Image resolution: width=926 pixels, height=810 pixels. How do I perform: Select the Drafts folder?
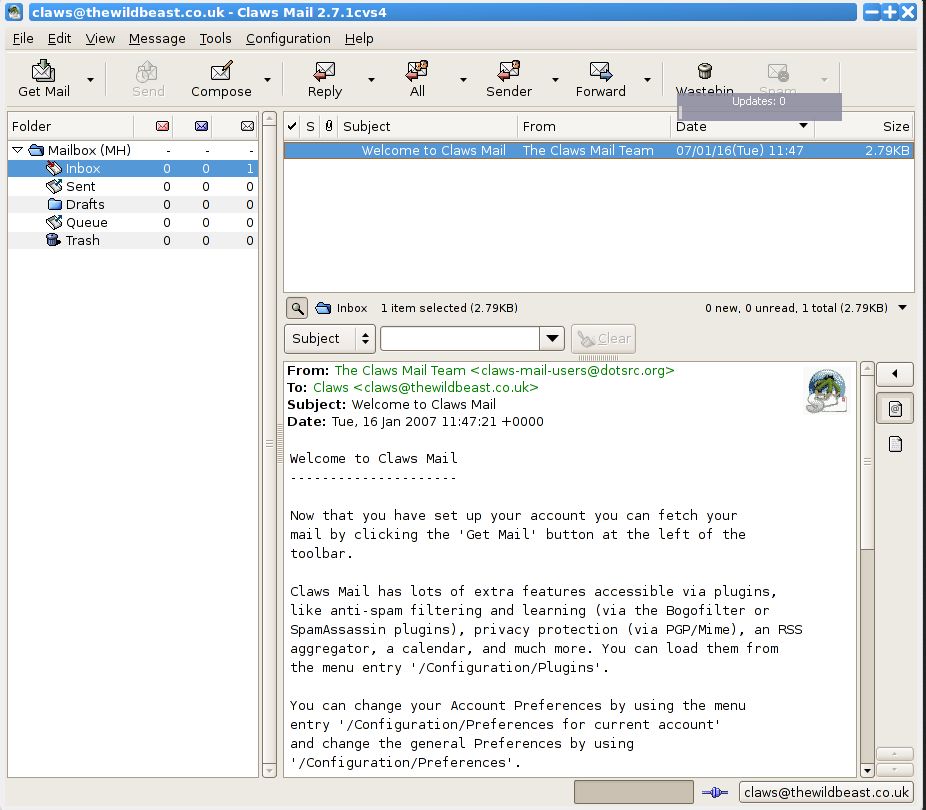pos(133,204)
